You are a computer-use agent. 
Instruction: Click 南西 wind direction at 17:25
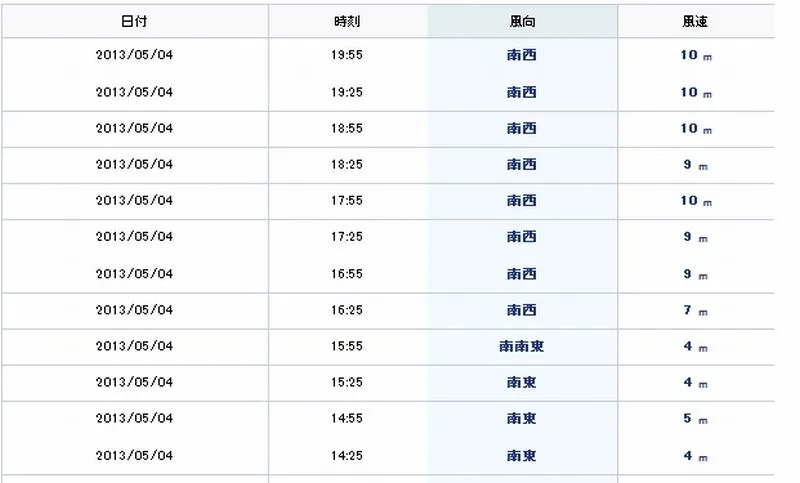click(521, 237)
